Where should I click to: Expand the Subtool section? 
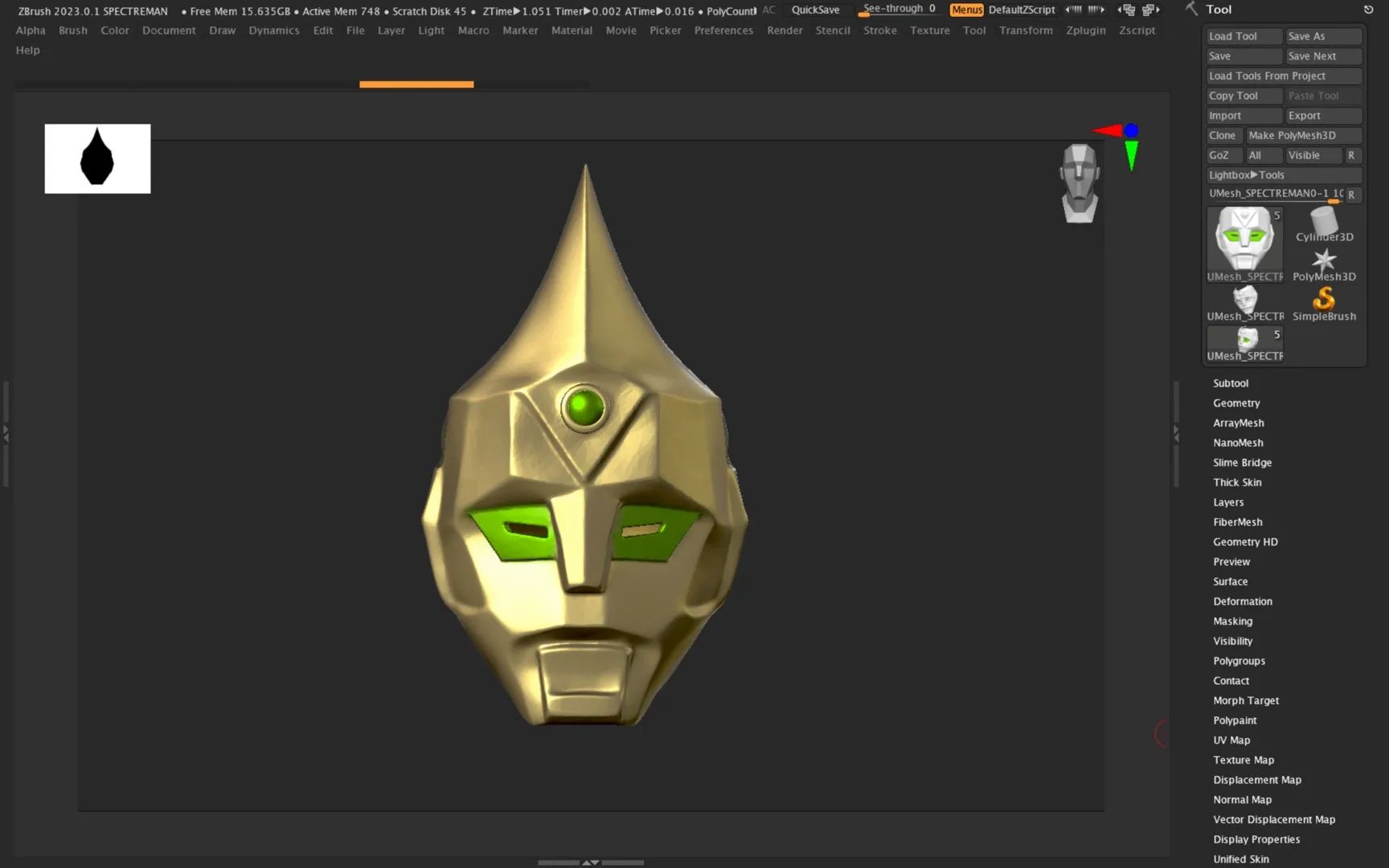coord(1231,383)
